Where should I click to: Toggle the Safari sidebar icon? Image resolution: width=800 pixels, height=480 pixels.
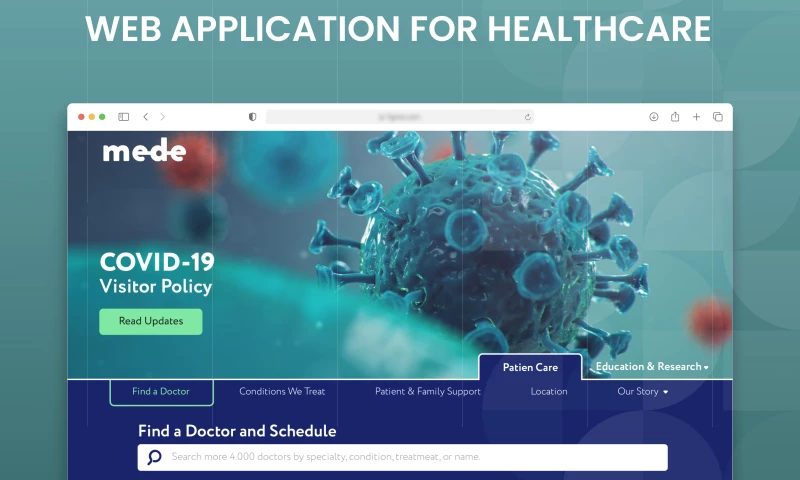(x=123, y=117)
